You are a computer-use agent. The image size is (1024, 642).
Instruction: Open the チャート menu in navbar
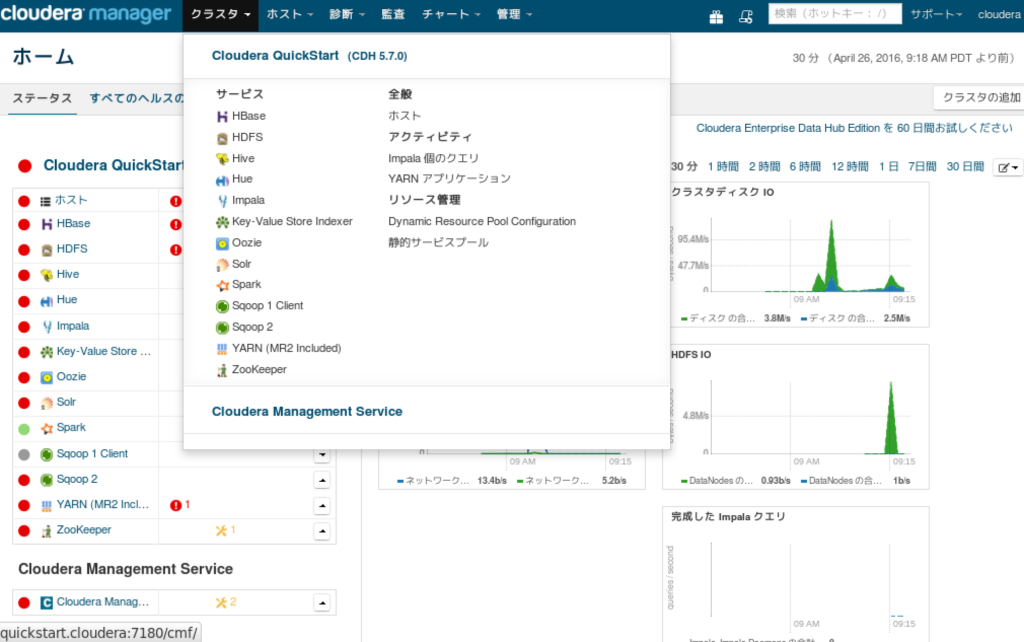click(x=451, y=14)
